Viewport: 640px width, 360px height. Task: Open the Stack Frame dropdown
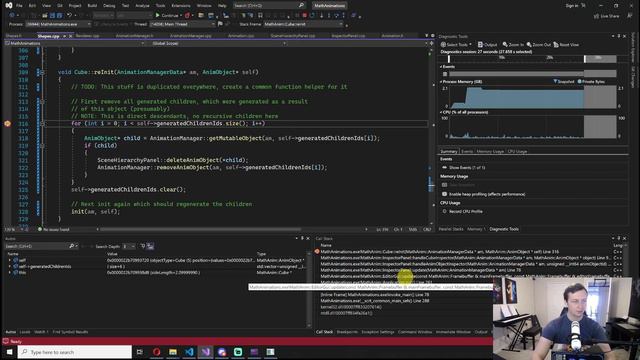303,24
